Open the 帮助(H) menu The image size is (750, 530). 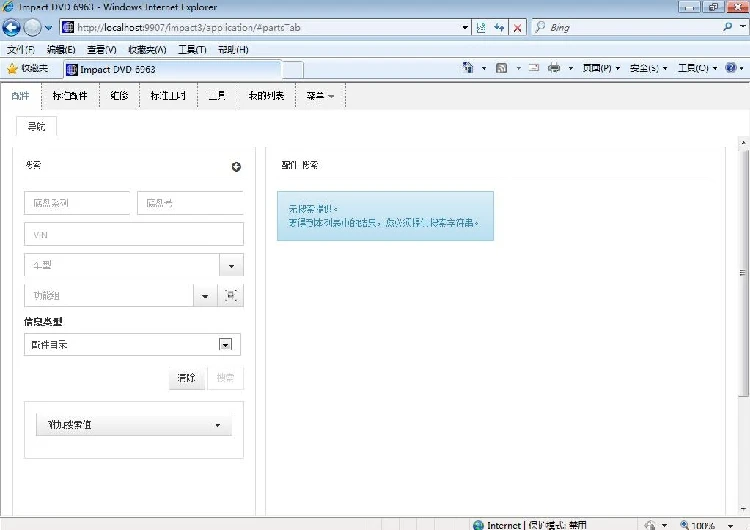coord(233,49)
